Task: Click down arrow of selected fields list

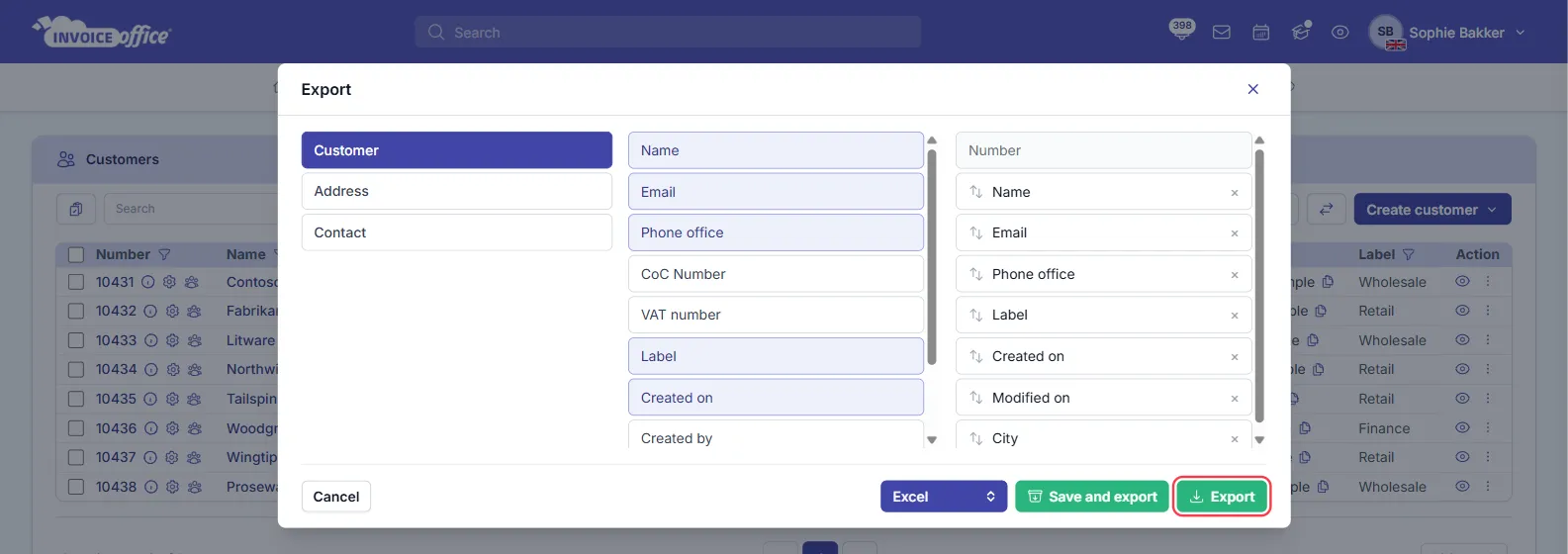Action: tap(1259, 440)
